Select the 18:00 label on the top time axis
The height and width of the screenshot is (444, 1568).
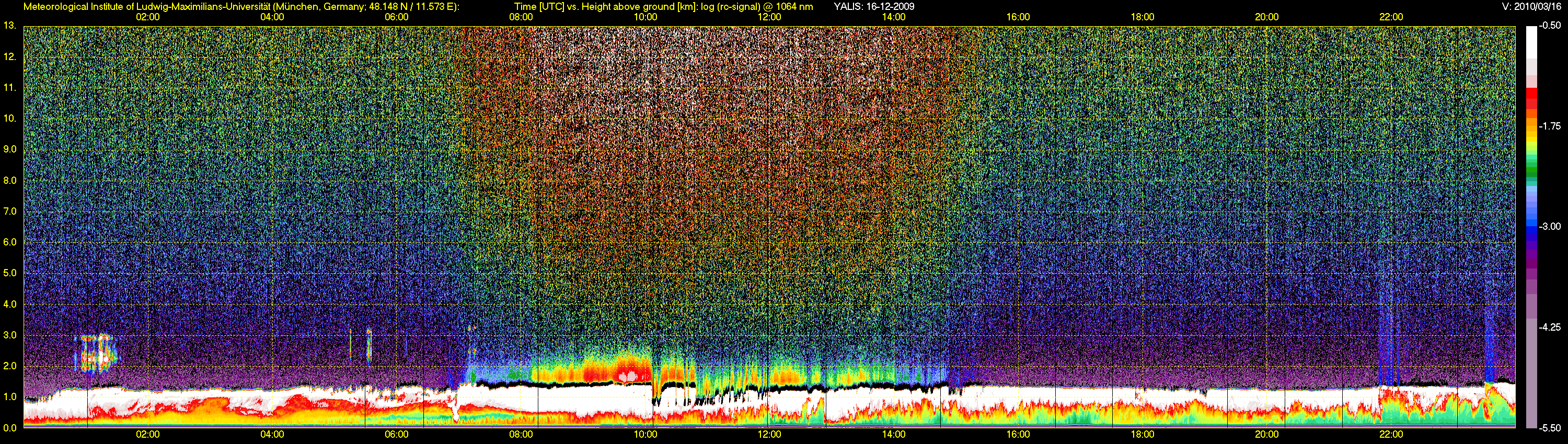click(1143, 17)
